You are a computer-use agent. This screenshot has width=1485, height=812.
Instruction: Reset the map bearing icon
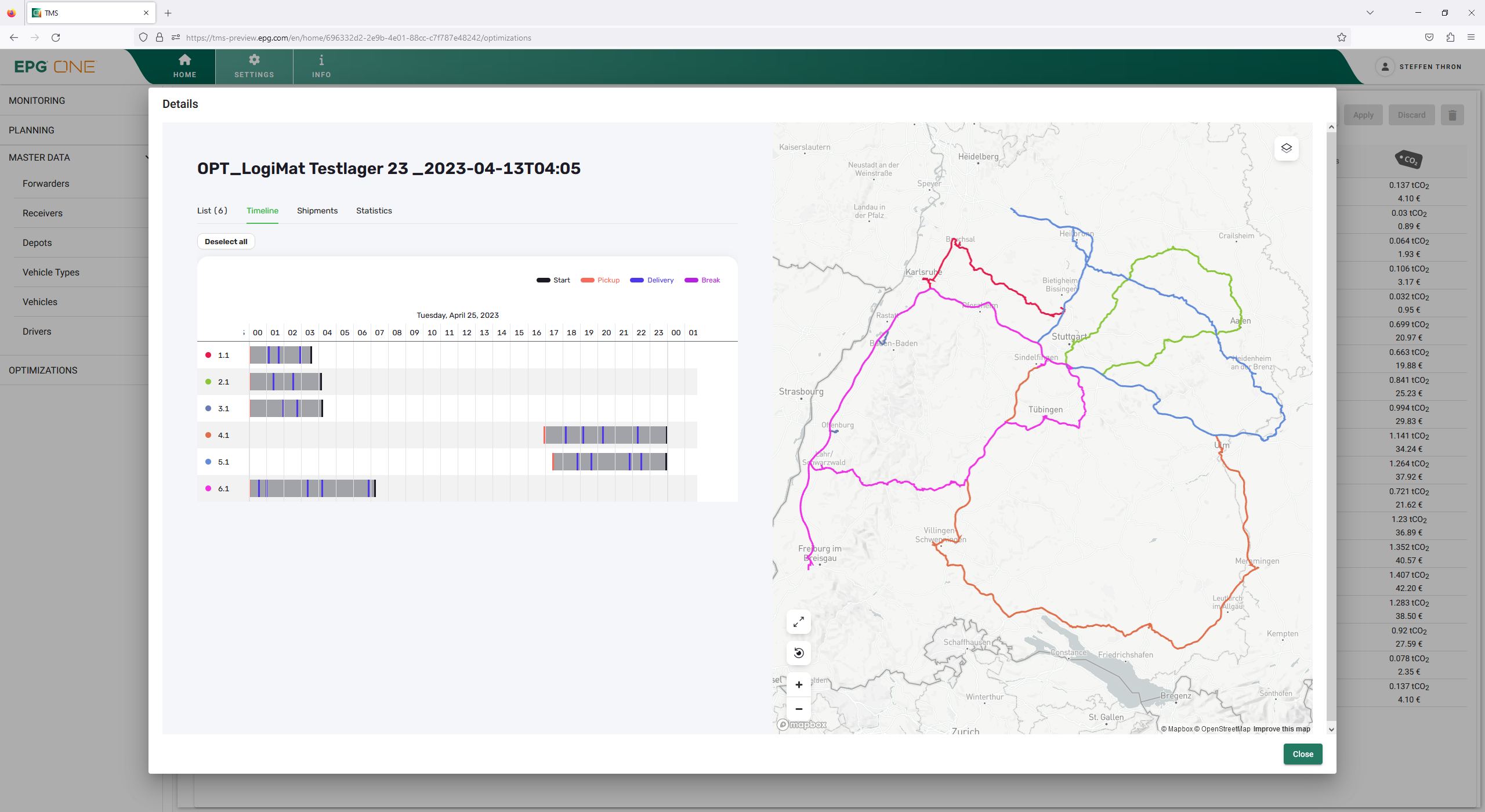point(799,653)
